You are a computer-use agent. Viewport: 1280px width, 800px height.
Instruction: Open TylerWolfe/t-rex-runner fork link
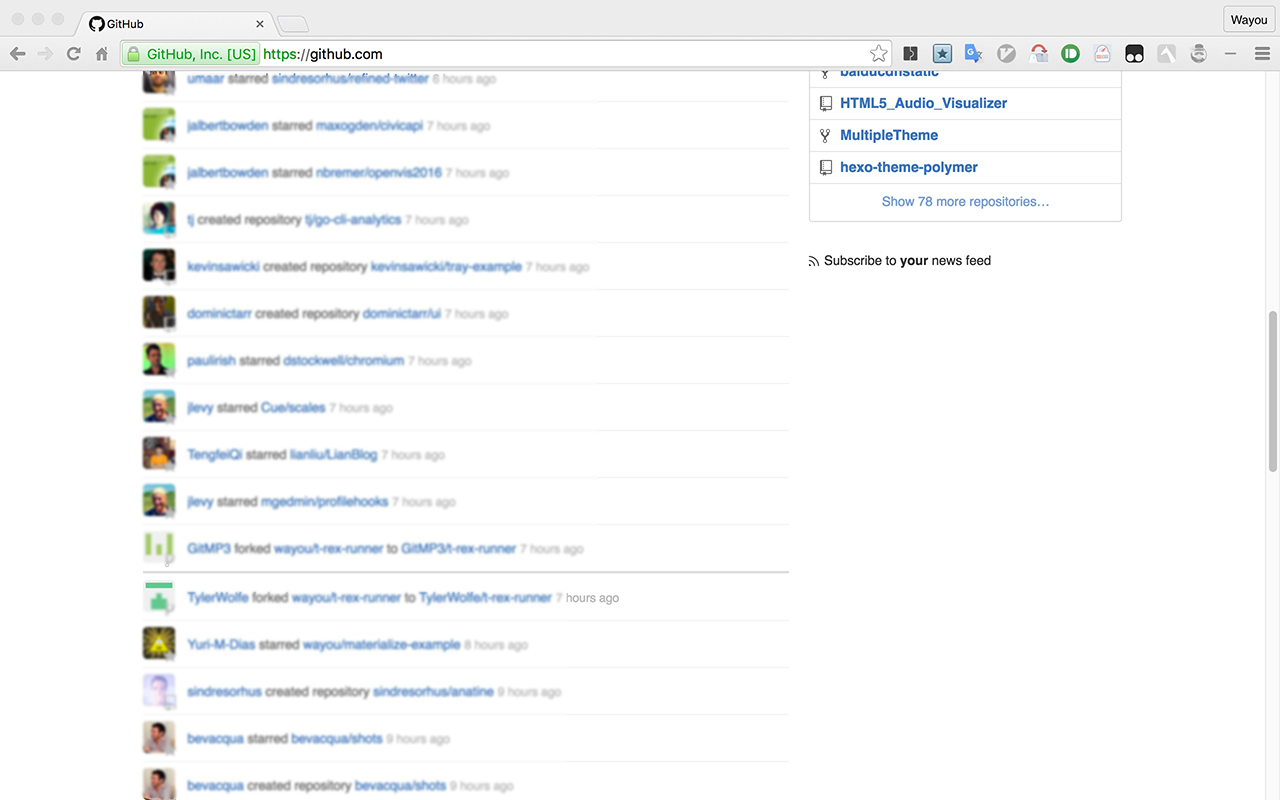tap(485, 598)
